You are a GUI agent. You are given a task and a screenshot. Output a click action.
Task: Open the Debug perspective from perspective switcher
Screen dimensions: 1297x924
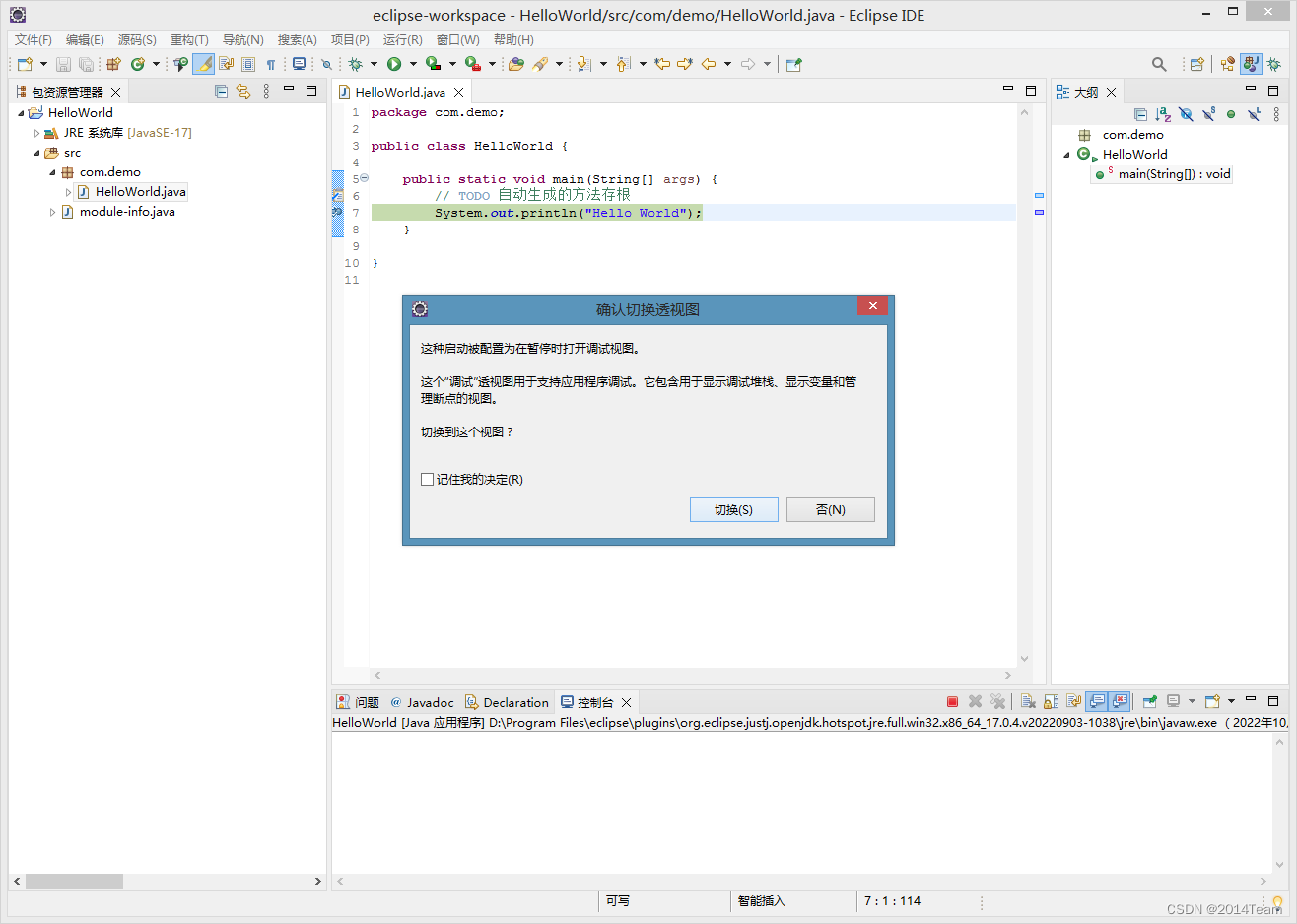(x=1273, y=64)
